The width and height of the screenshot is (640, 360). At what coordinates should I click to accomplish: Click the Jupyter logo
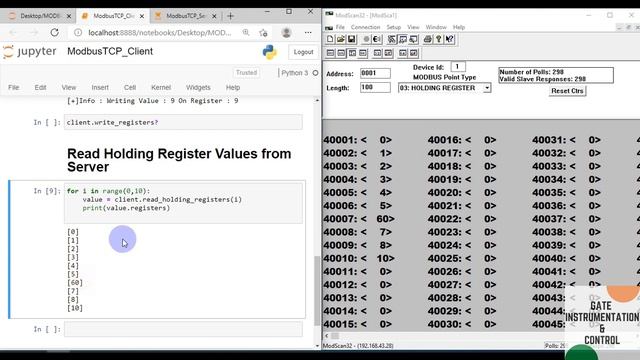pos(29,52)
